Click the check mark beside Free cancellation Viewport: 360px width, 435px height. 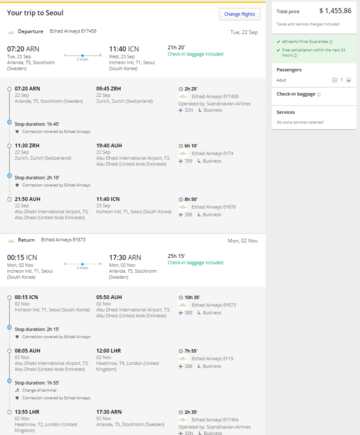click(x=278, y=50)
